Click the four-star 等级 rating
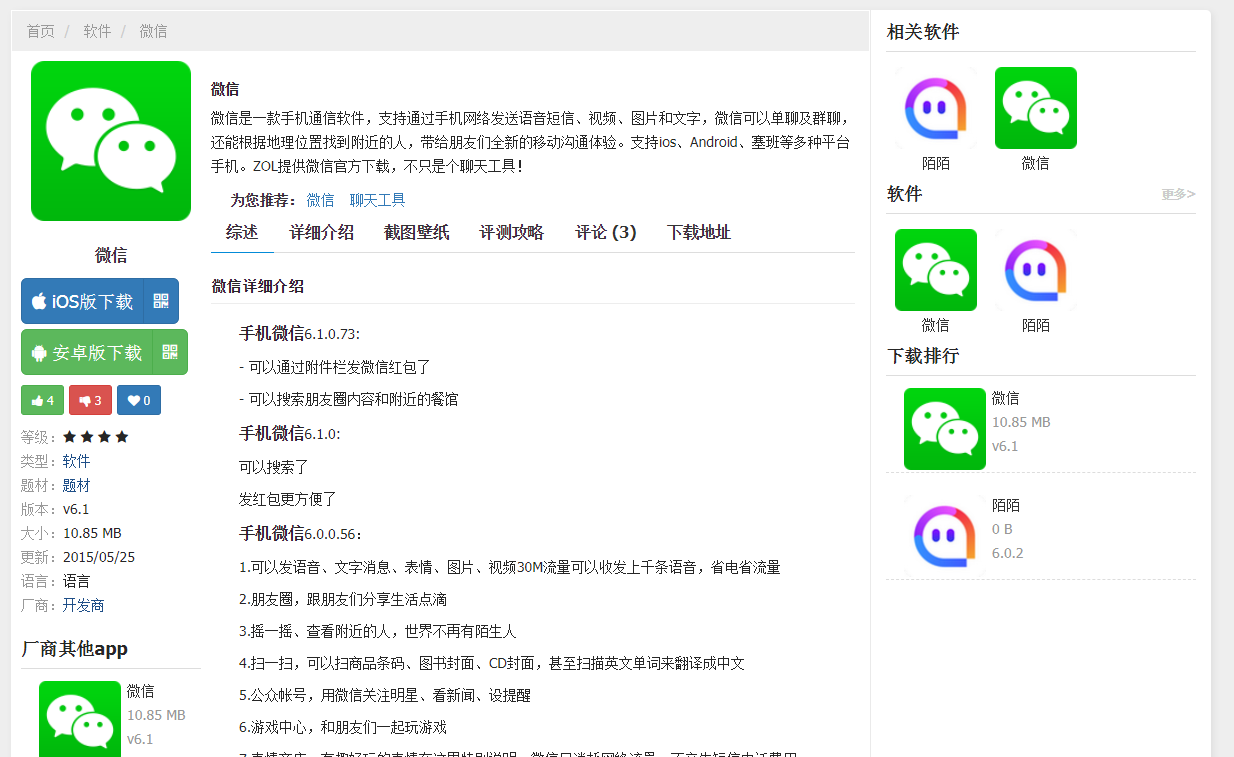The image size is (1234, 757). 96,437
